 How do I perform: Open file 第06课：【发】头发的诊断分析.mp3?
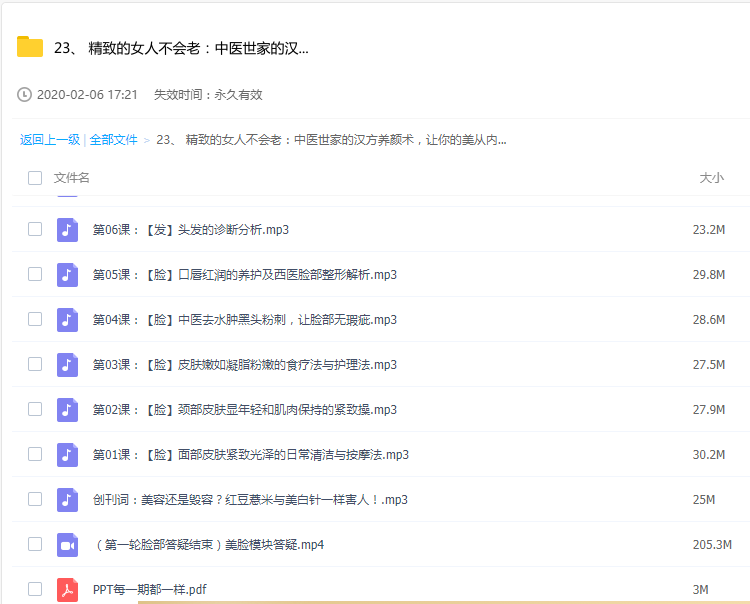190,230
